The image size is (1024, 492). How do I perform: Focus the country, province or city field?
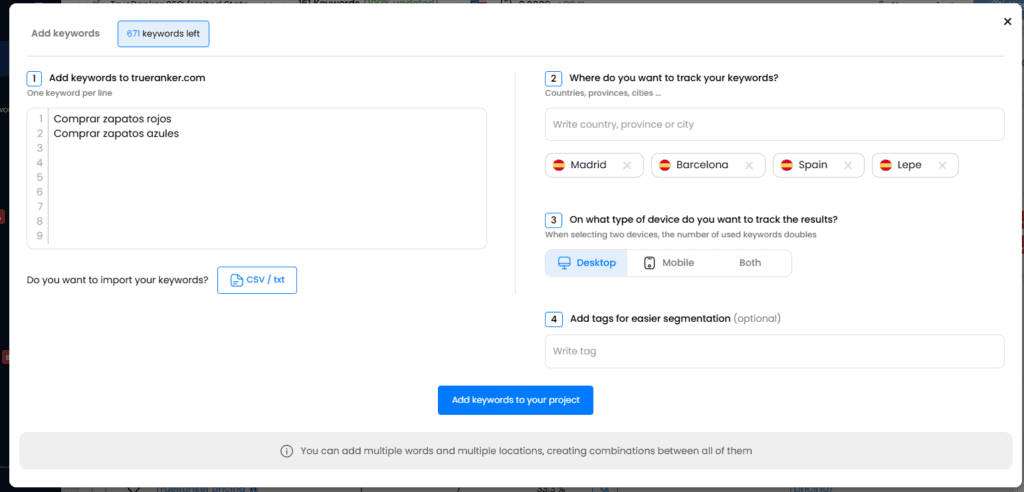coord(774,125)
